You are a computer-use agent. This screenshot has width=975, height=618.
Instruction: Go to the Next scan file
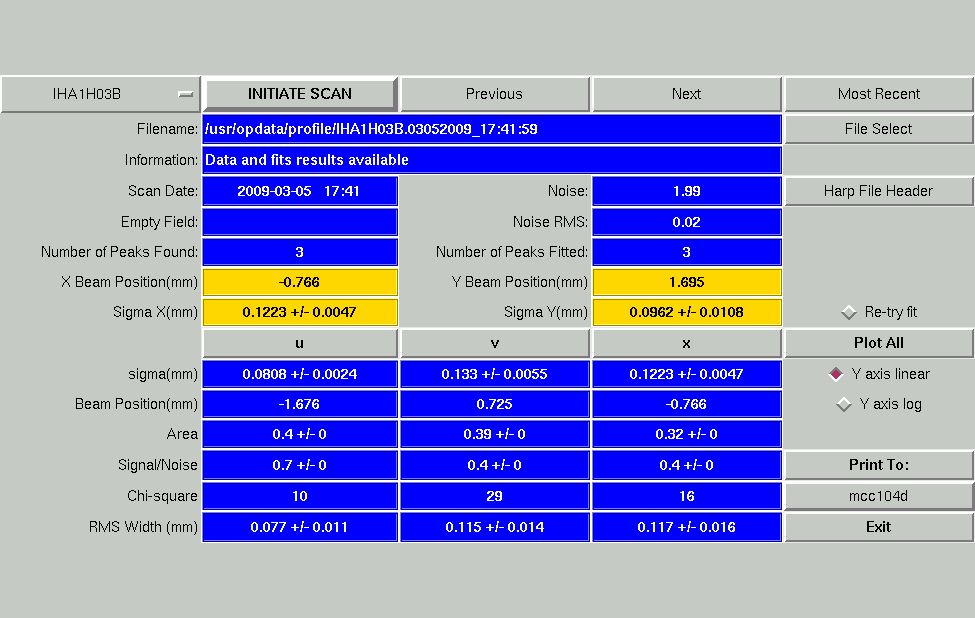pyautogui.click(x=686, y=95)
